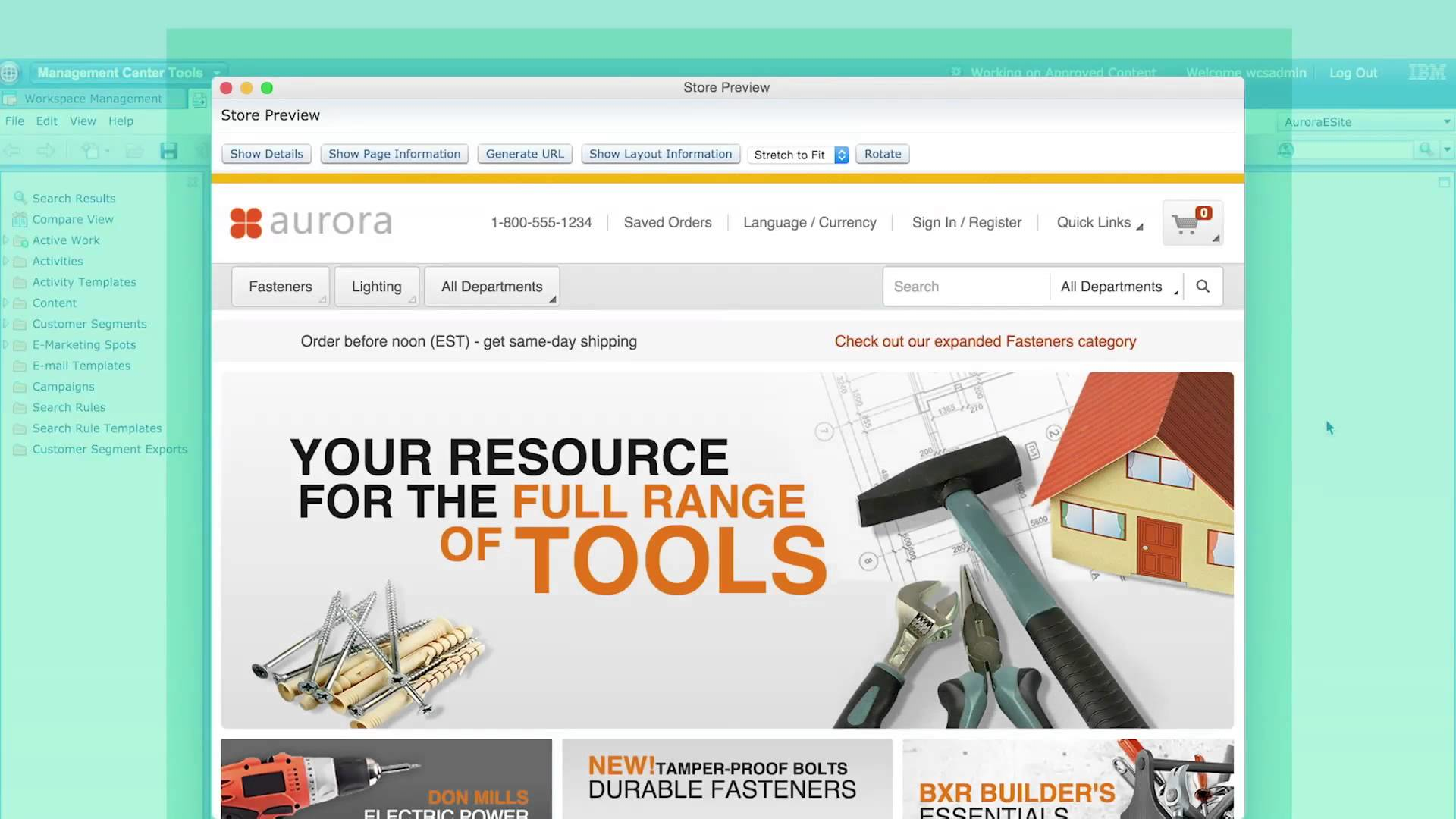The width and height of the screenshot is (1456, 819).
Task: Click the Aurora logo
Action: [x=311, y=223]
